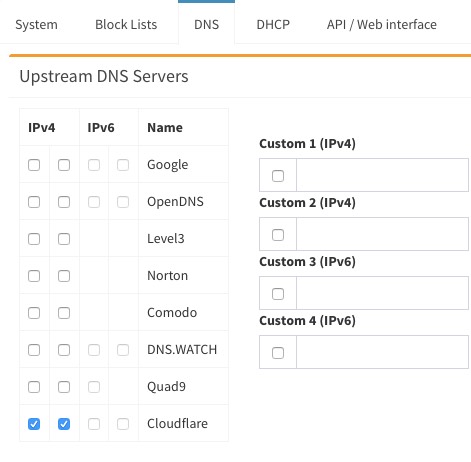Click the Custom 2 (IPv4) label
This screenshot has height=462, width=471.
(307, 203)
